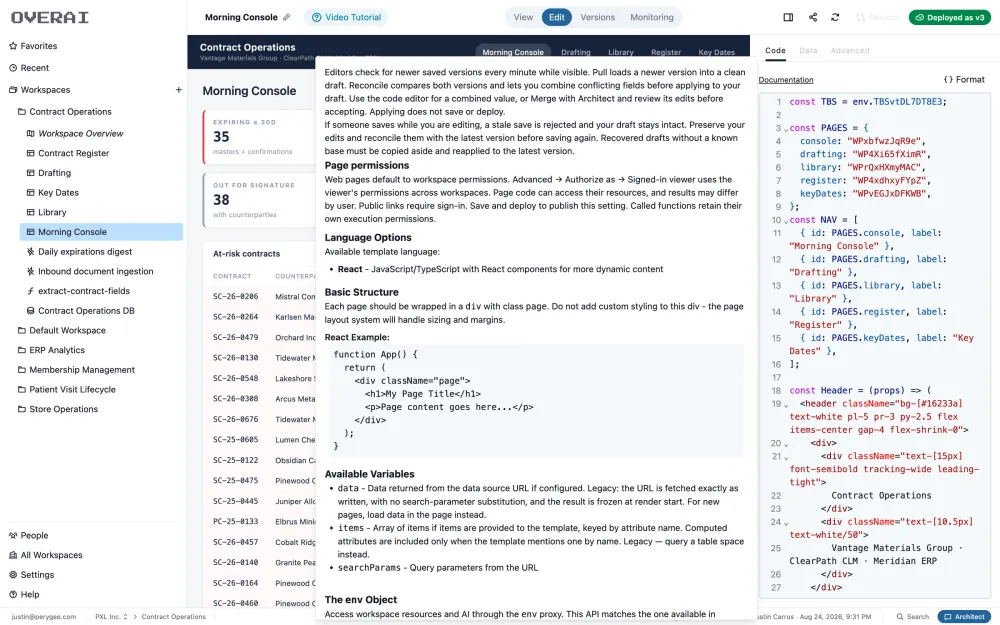Select the Code tab in editor panel
The image size is (1000, 625).
coord(775,50)
